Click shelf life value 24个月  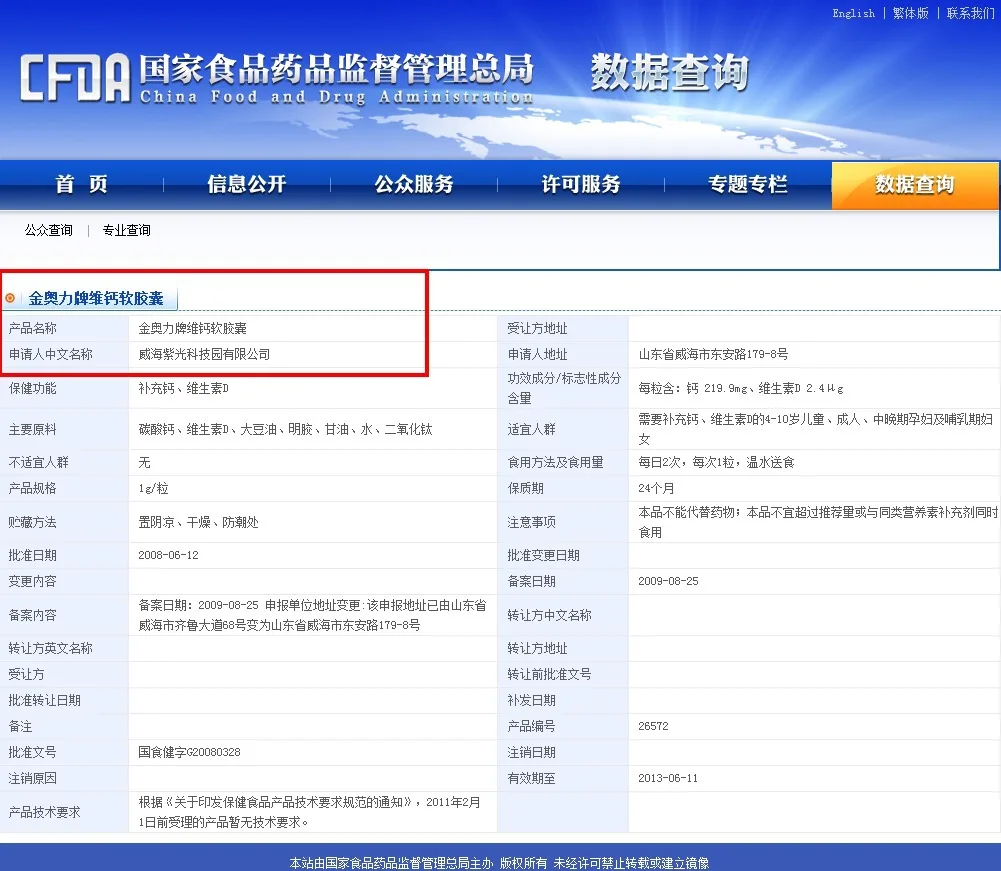(656, 489)
